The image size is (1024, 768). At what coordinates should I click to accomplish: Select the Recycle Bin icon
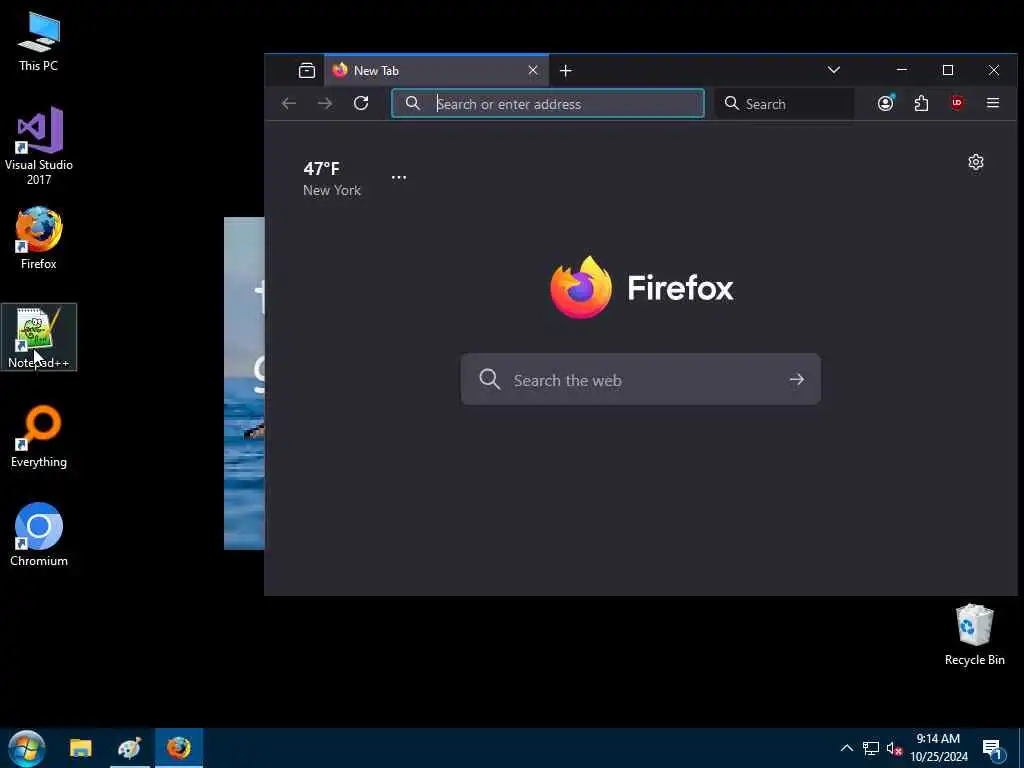pyautogui.click(x=974, y=634)
